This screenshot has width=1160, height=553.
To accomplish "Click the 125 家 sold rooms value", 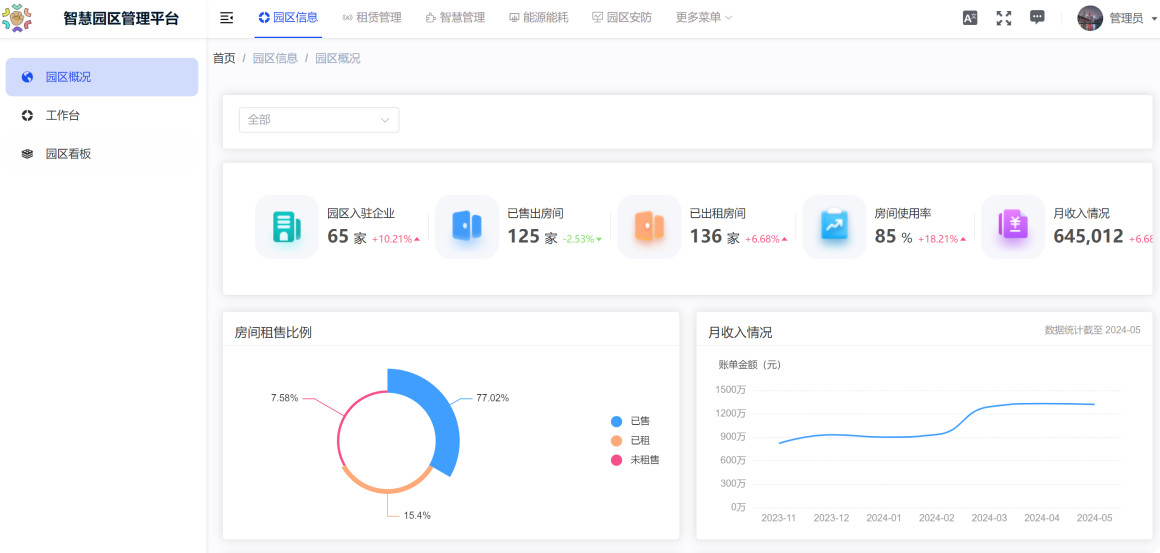I will [x=533, y=237].
